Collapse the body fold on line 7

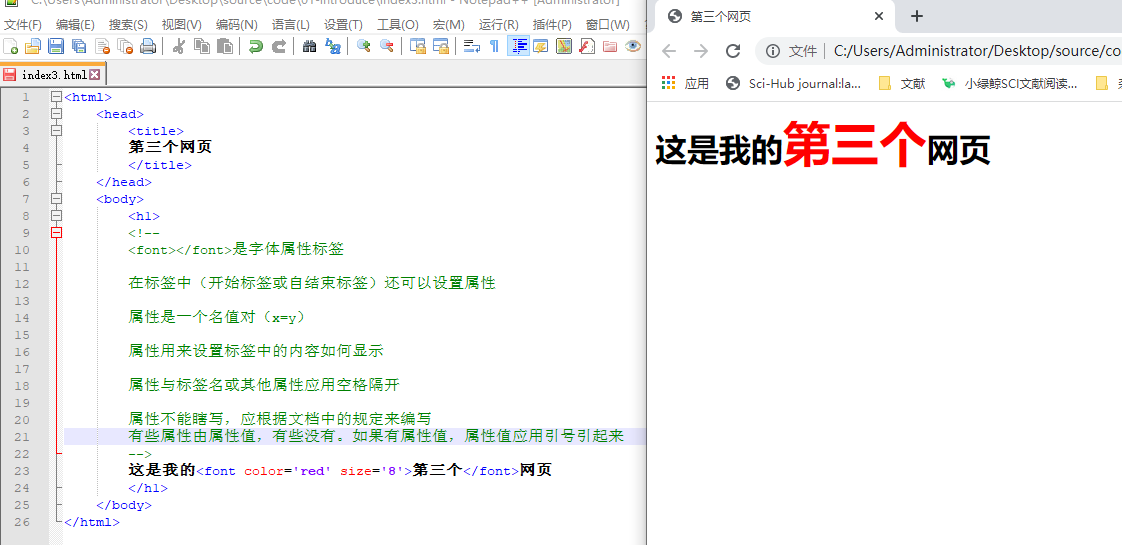tap(57, 199)
